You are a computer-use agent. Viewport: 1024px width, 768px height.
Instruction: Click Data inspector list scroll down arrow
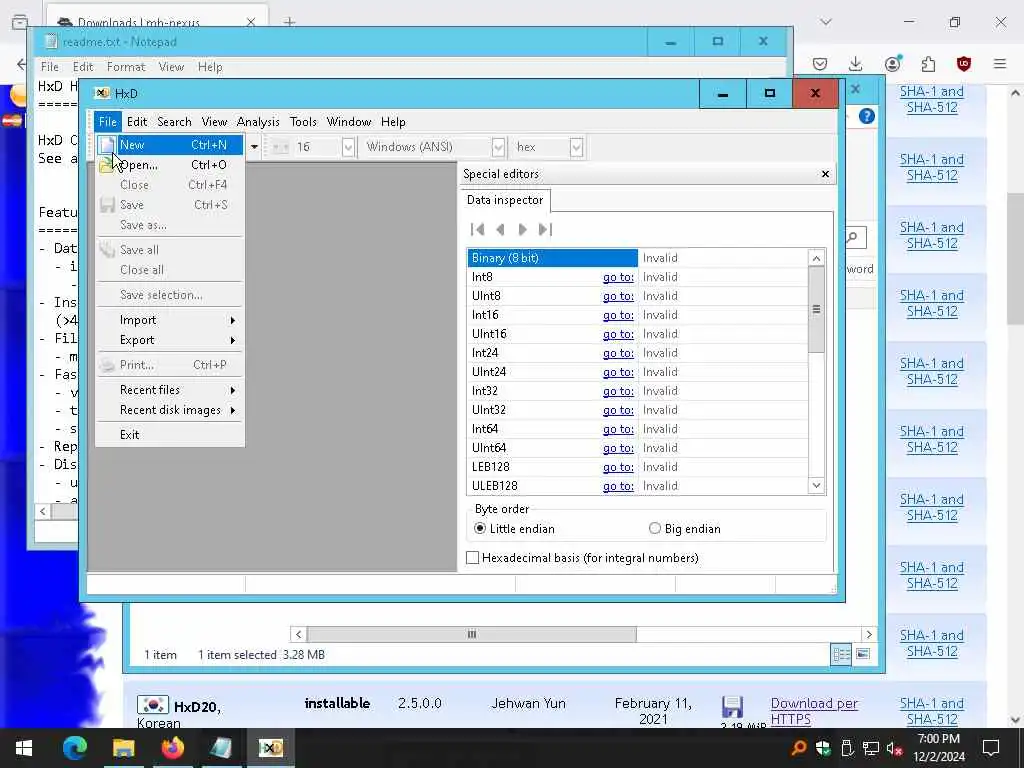[816, 485]
